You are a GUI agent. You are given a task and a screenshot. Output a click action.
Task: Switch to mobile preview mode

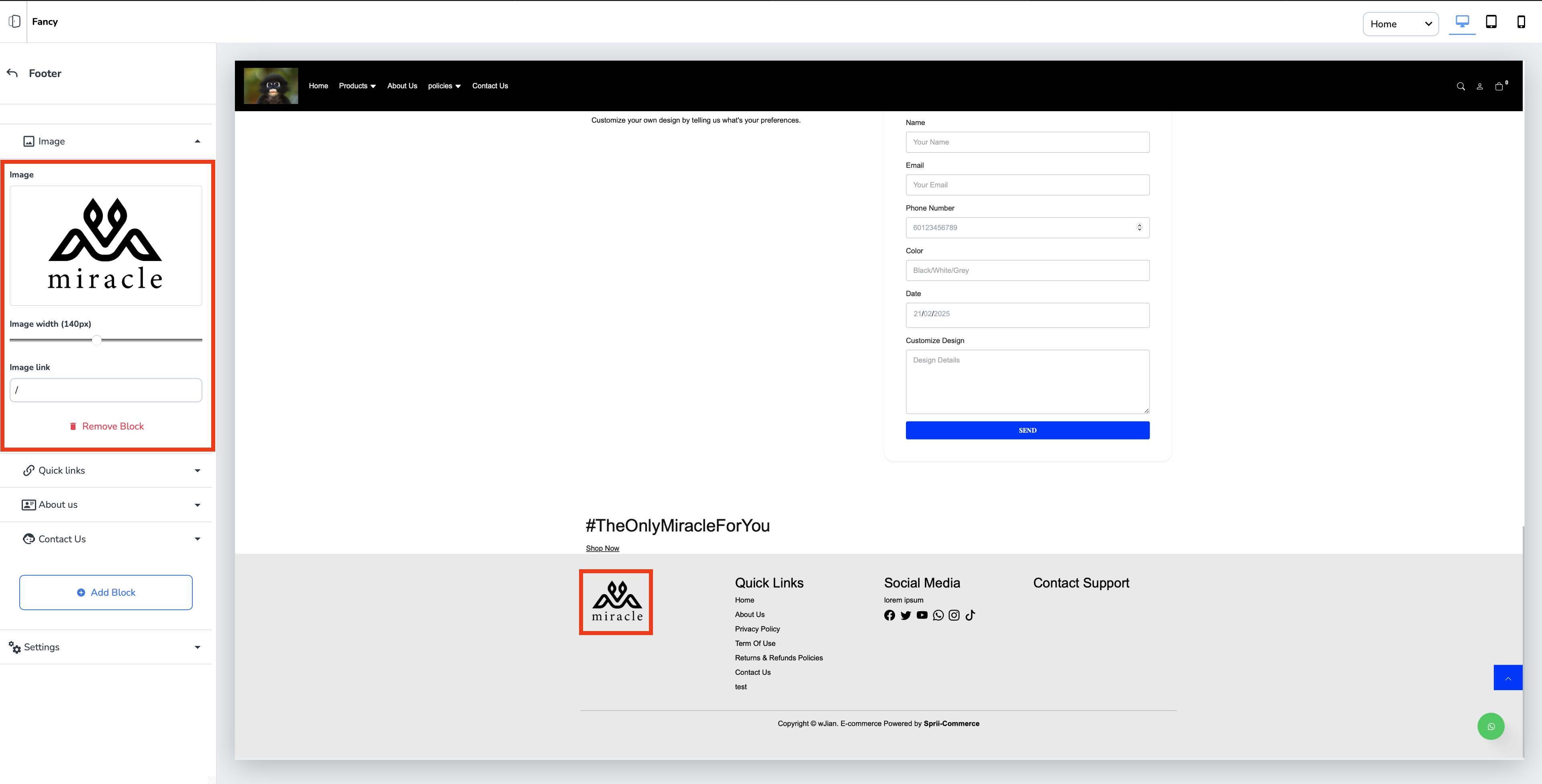1520,22
